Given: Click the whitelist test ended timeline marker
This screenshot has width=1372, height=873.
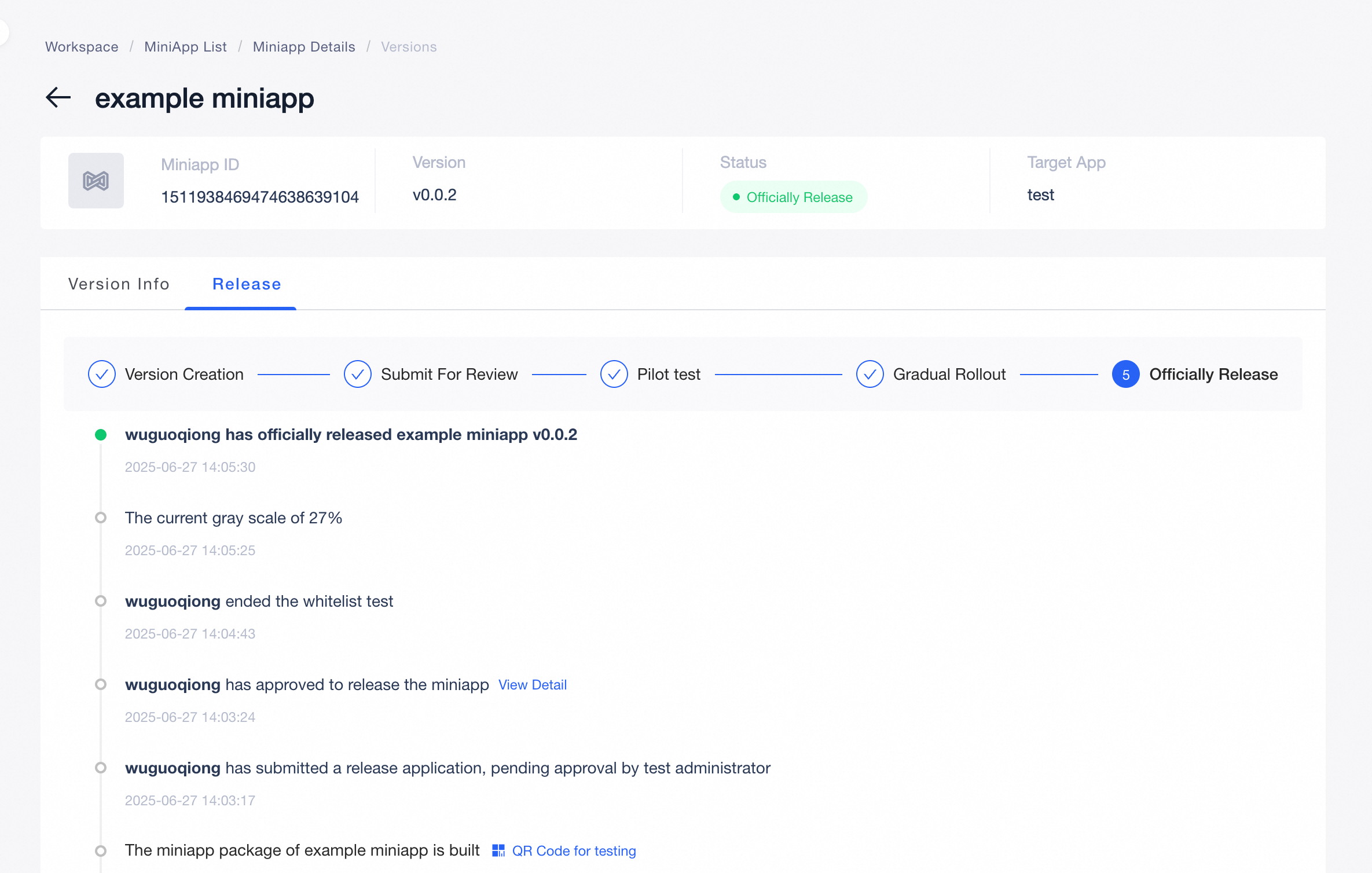Looking at the screenshot, I should click(101, 601).
